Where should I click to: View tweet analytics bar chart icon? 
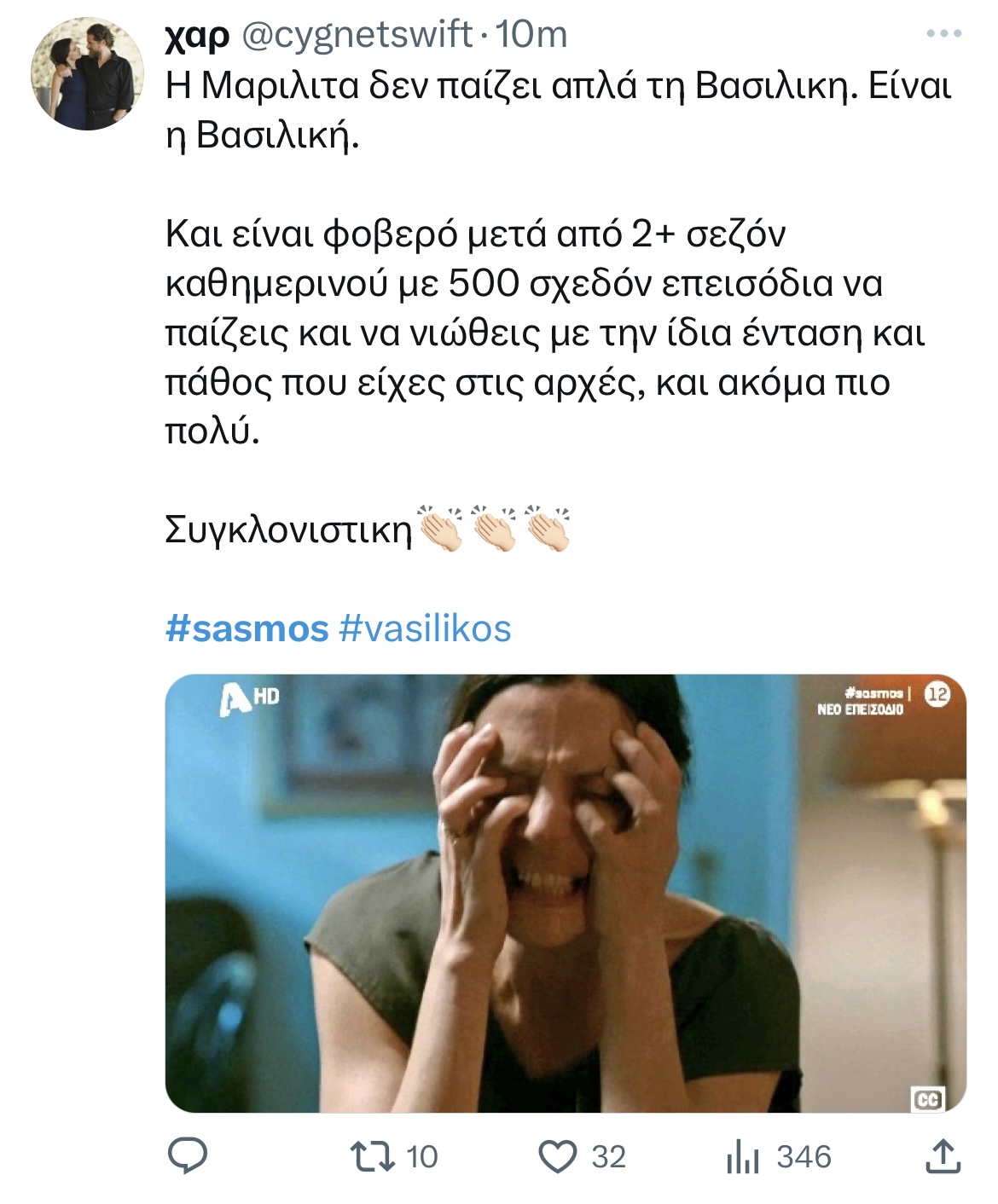pyautogui.click(x=742, y=1158)
